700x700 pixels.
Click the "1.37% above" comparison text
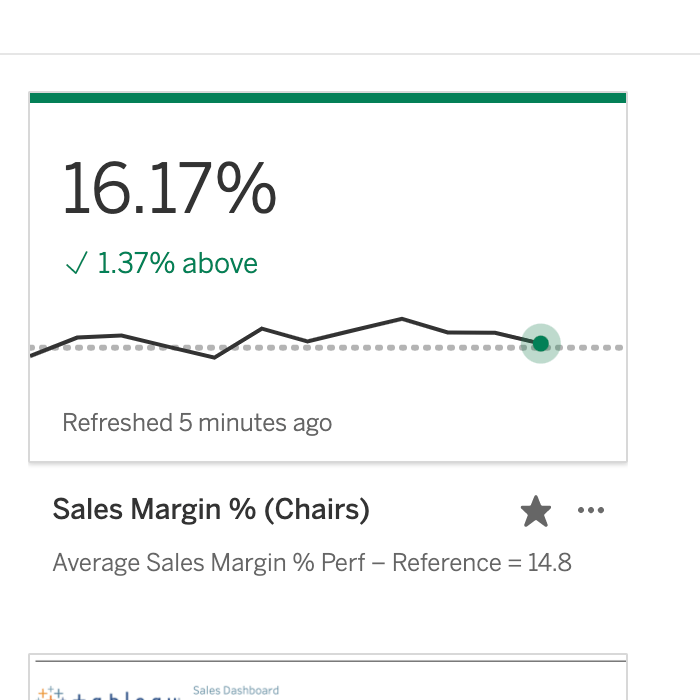[177, 264]
